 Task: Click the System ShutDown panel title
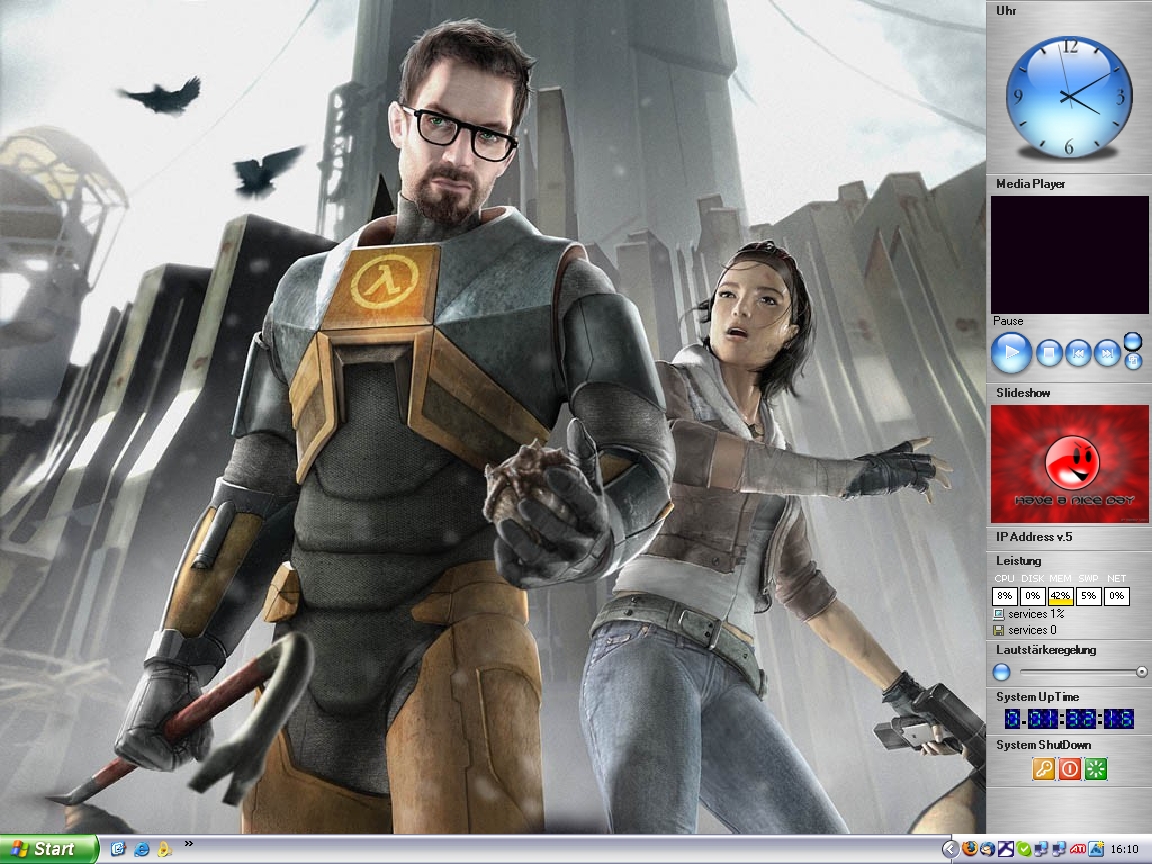1043,745
